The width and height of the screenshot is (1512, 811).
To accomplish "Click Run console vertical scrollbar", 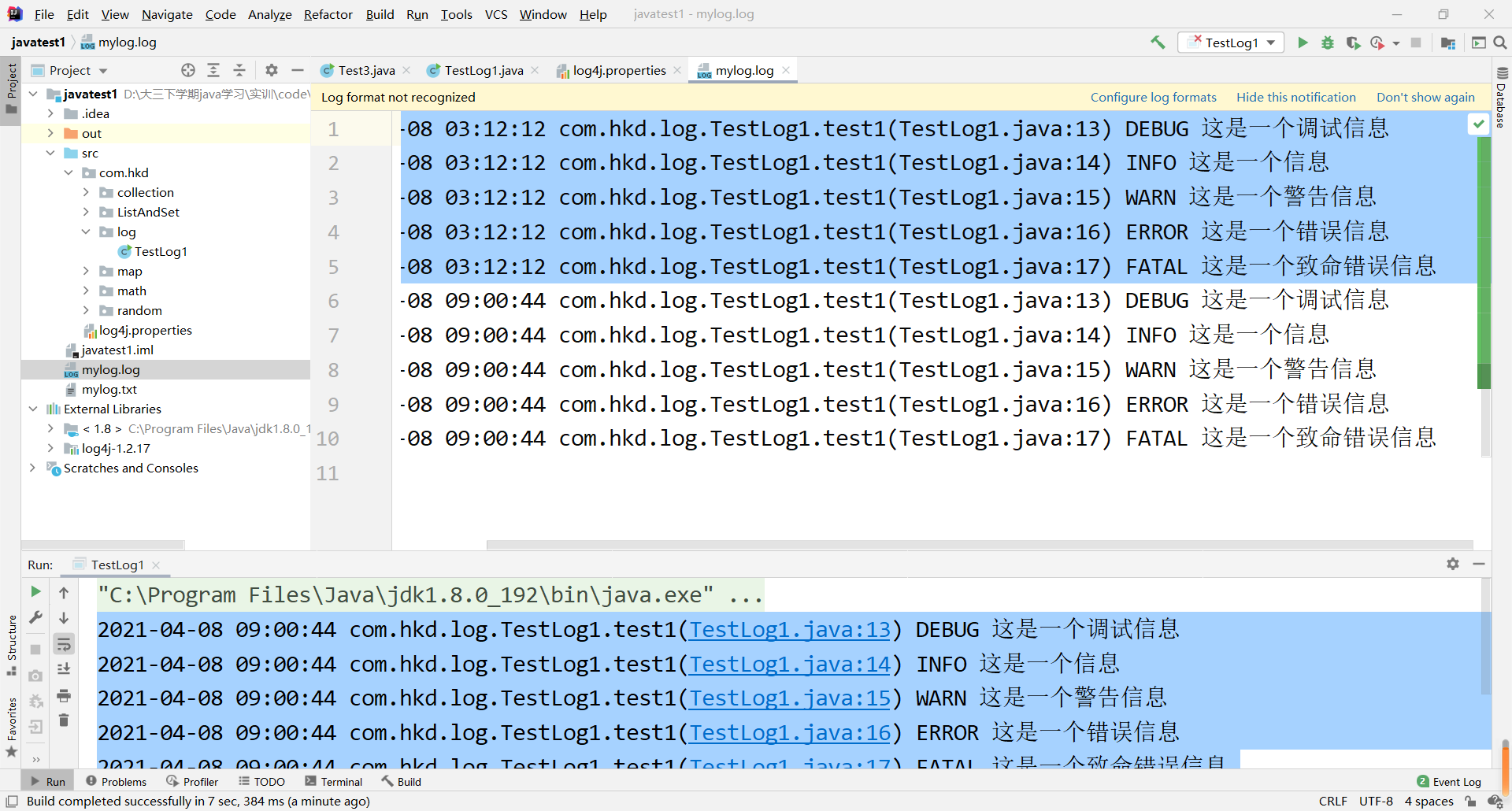I will 1485,636.
